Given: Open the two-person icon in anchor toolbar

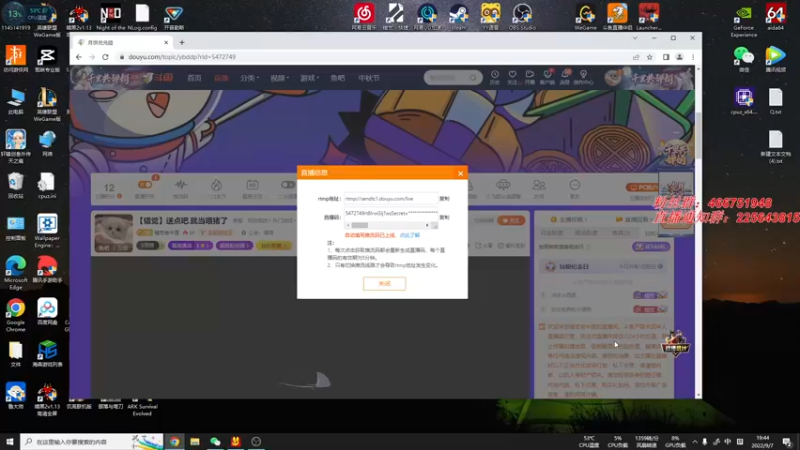Looking at the screenshot, I should pyautogui.click(x=539, y=185).
